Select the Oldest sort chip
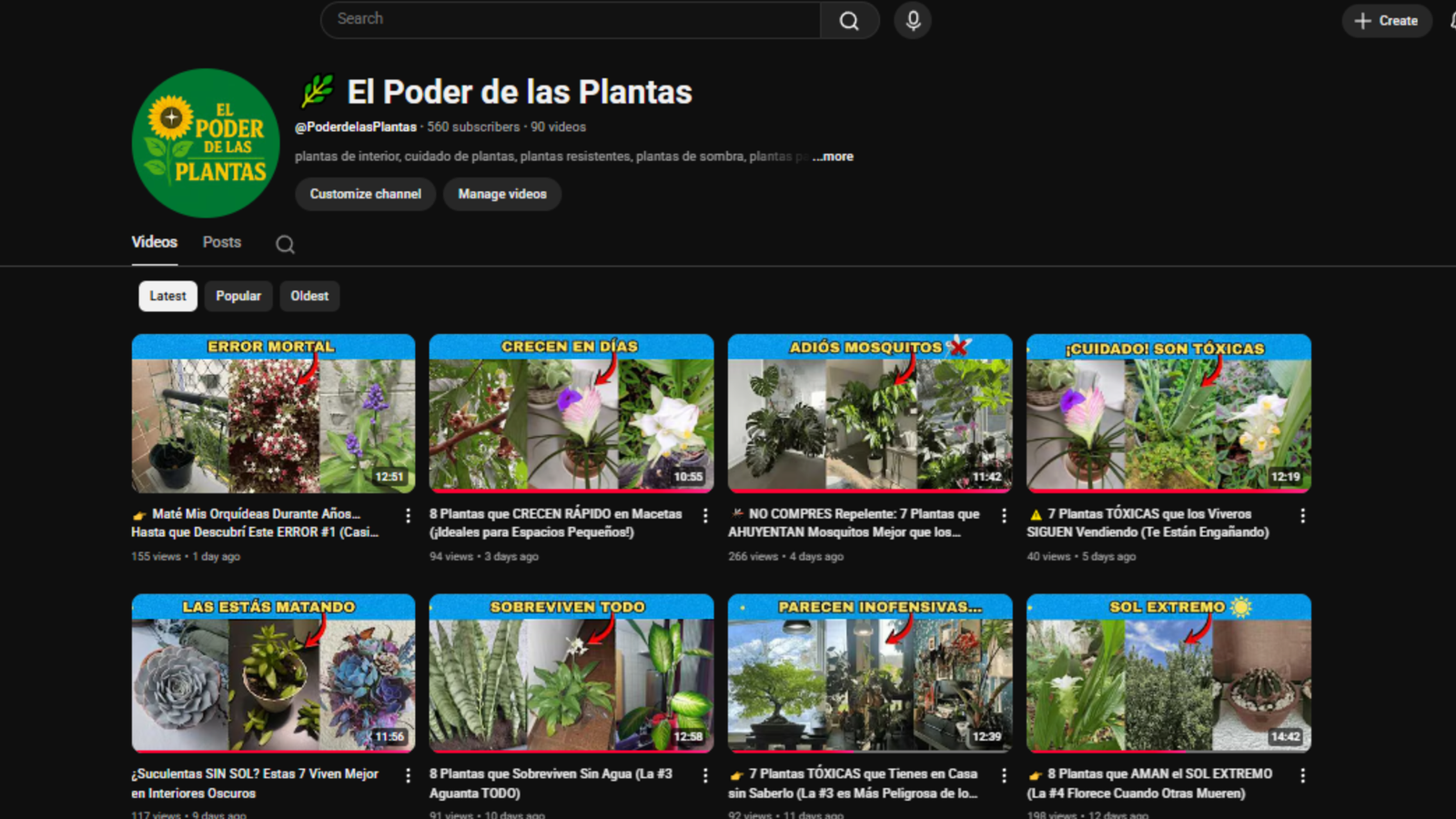Image resolution: width=1456 pixels, height=819 pixels. (x=309, y=296)
